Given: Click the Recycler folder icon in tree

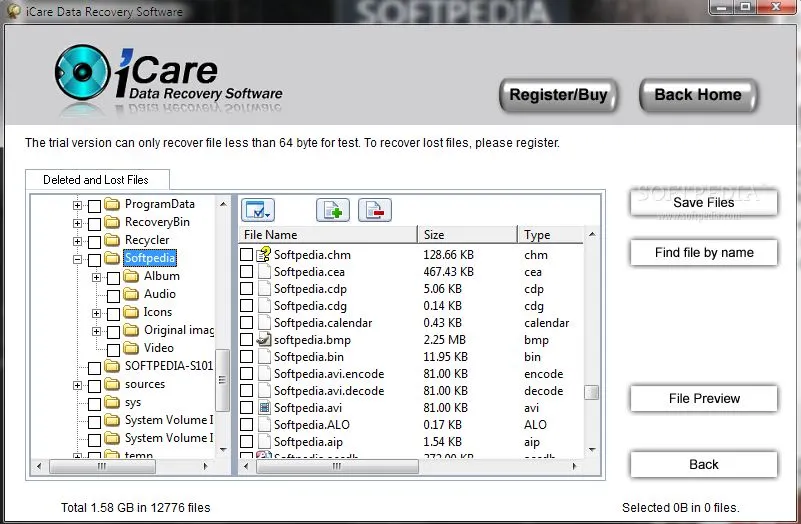Looking at the screenshot, I should (x=112, y=241).
